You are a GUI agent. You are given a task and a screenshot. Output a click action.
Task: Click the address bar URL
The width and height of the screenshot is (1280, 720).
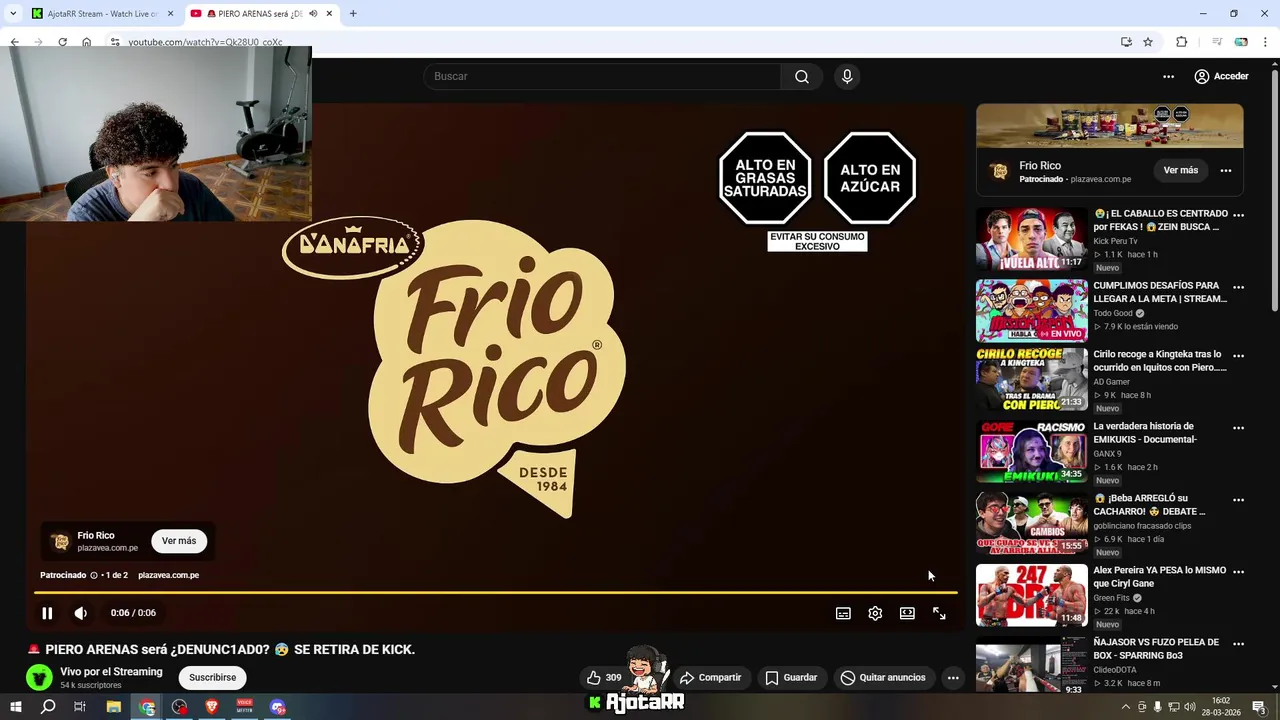point(205,42)
